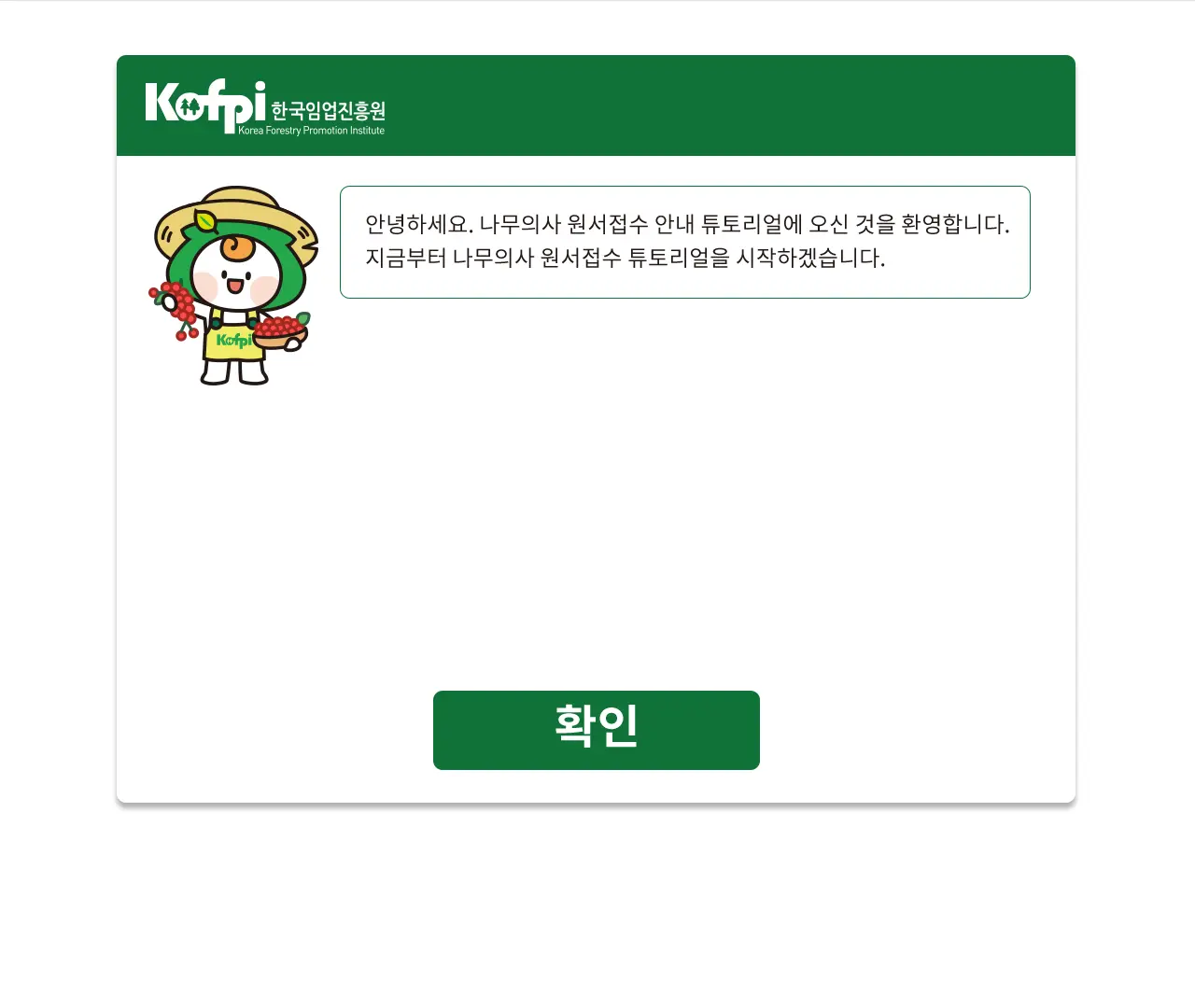
Task: Click the red berry branch mascot holds
Action: point(174,308)
